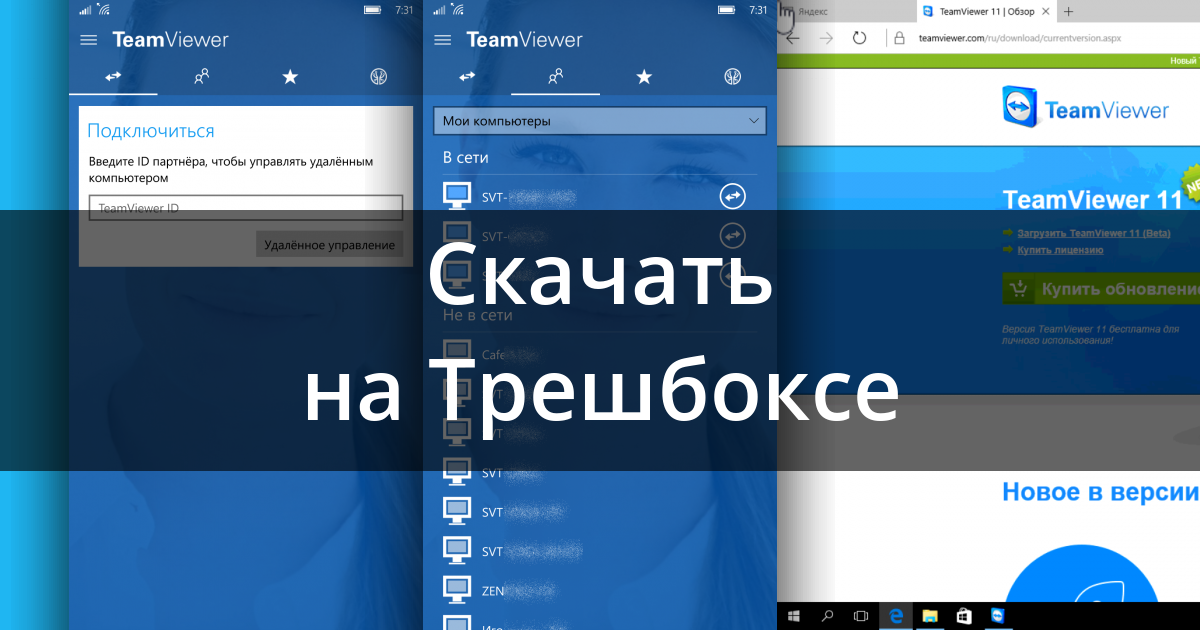This screenshot has width=1200, height=630.
Task: Close the TeamViewer 11 | Обзор tab
Action: [x=1047, y=11]
